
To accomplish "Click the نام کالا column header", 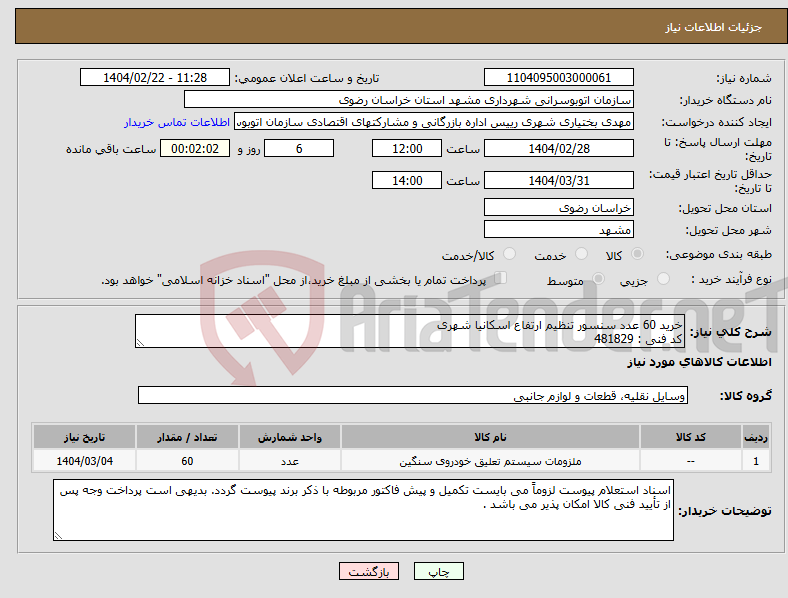I will [x=490, y=437].
